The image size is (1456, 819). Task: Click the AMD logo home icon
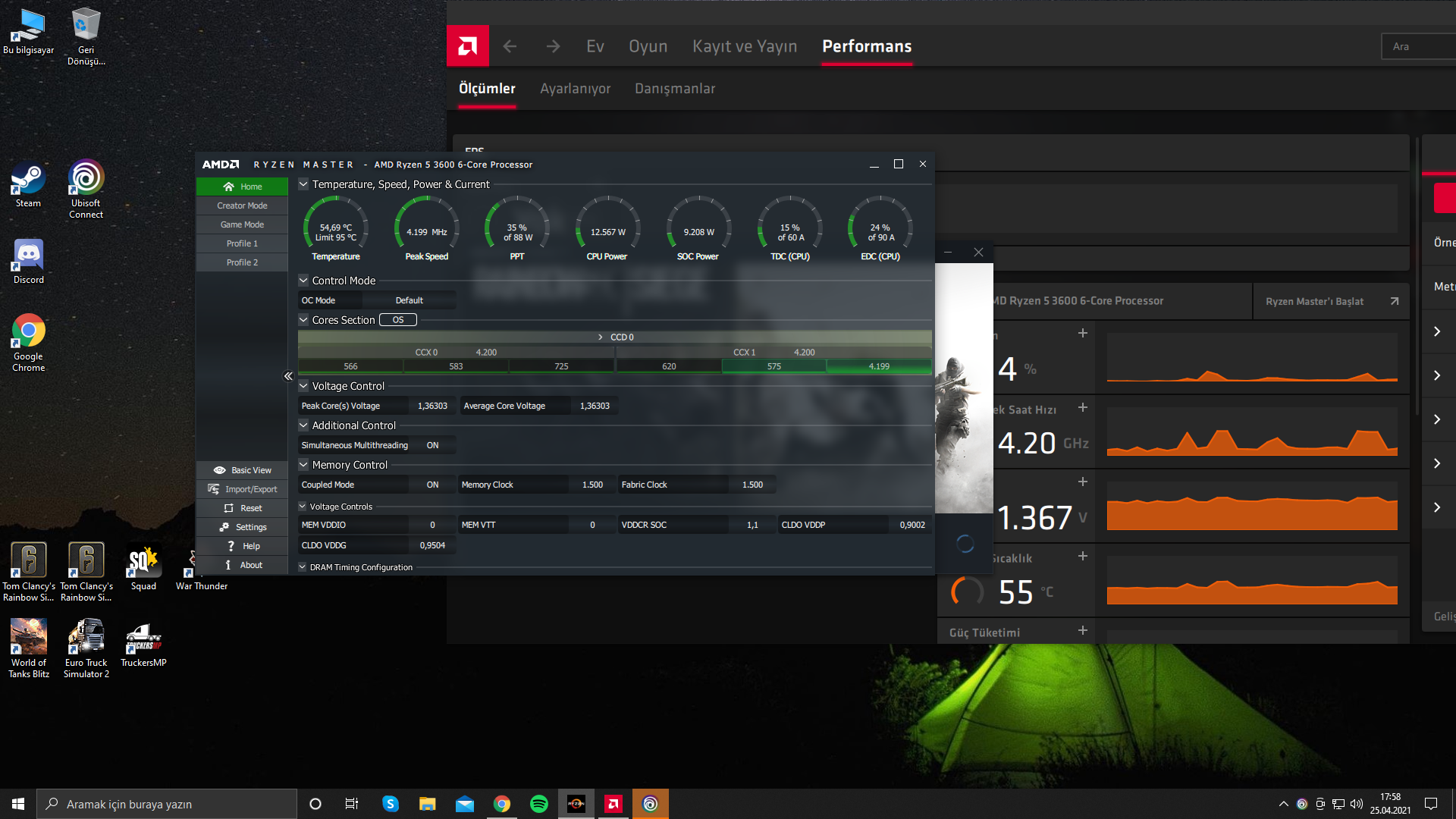coord(467,46)
